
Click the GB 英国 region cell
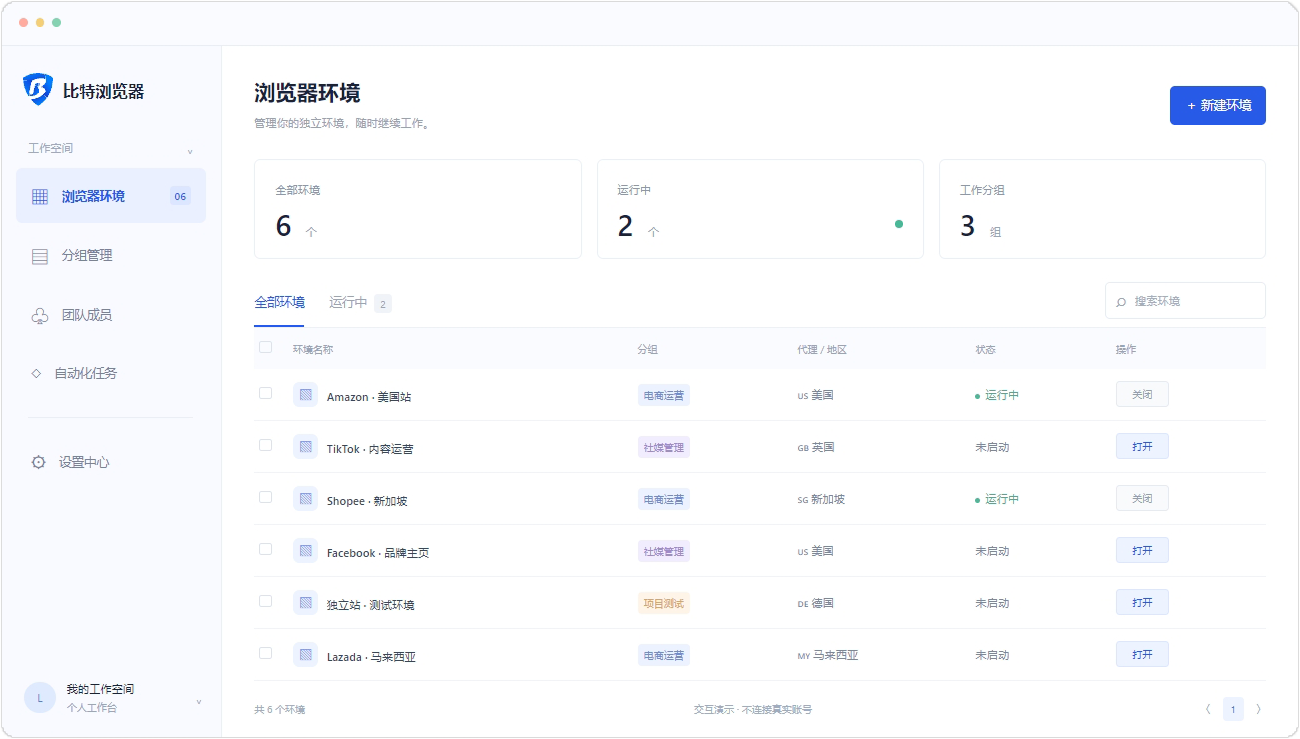[815, 447]
